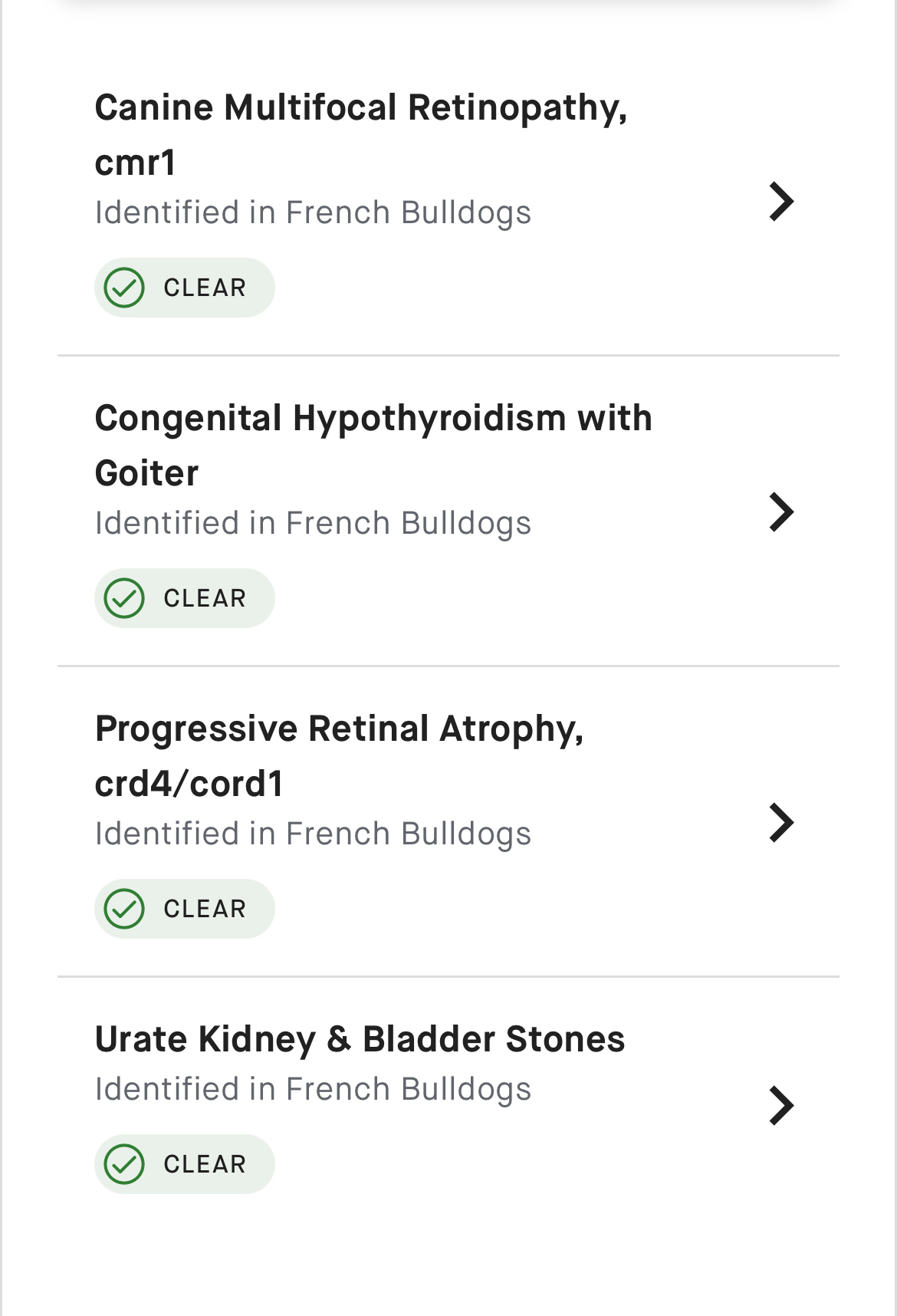Image resolution: width=897 pixels, height=1316 pixels.
Task: Select CLEAR badge for Progressive Retinal Atrophy
Action: pos(185,909)
